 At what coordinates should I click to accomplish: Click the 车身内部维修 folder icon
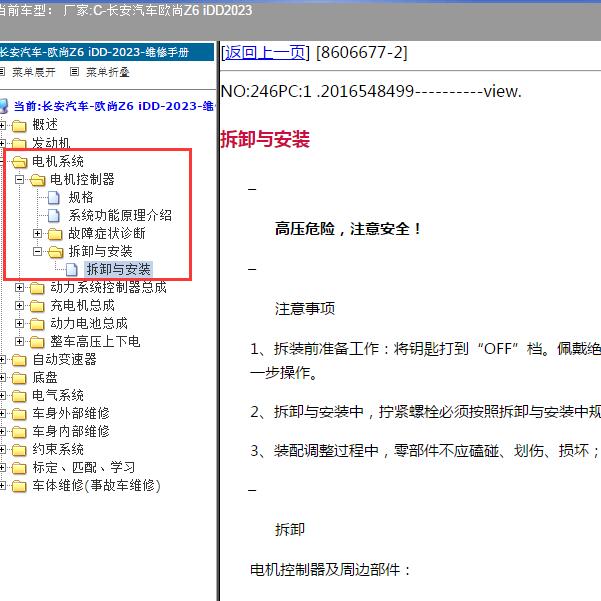(x=19, y=432)
